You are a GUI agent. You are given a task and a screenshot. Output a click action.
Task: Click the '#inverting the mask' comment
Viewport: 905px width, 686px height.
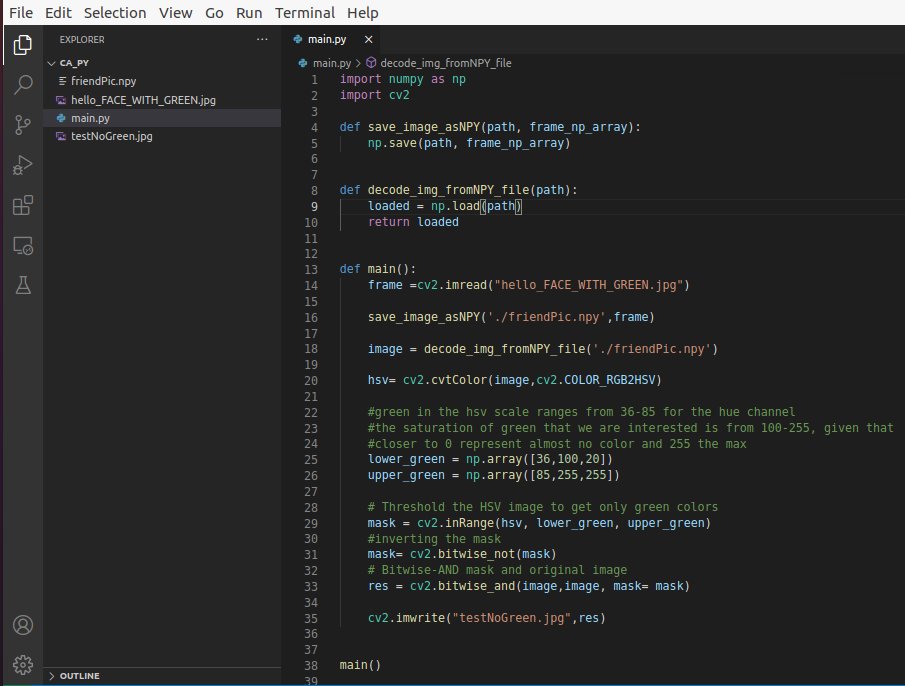(x=434, y=539)
